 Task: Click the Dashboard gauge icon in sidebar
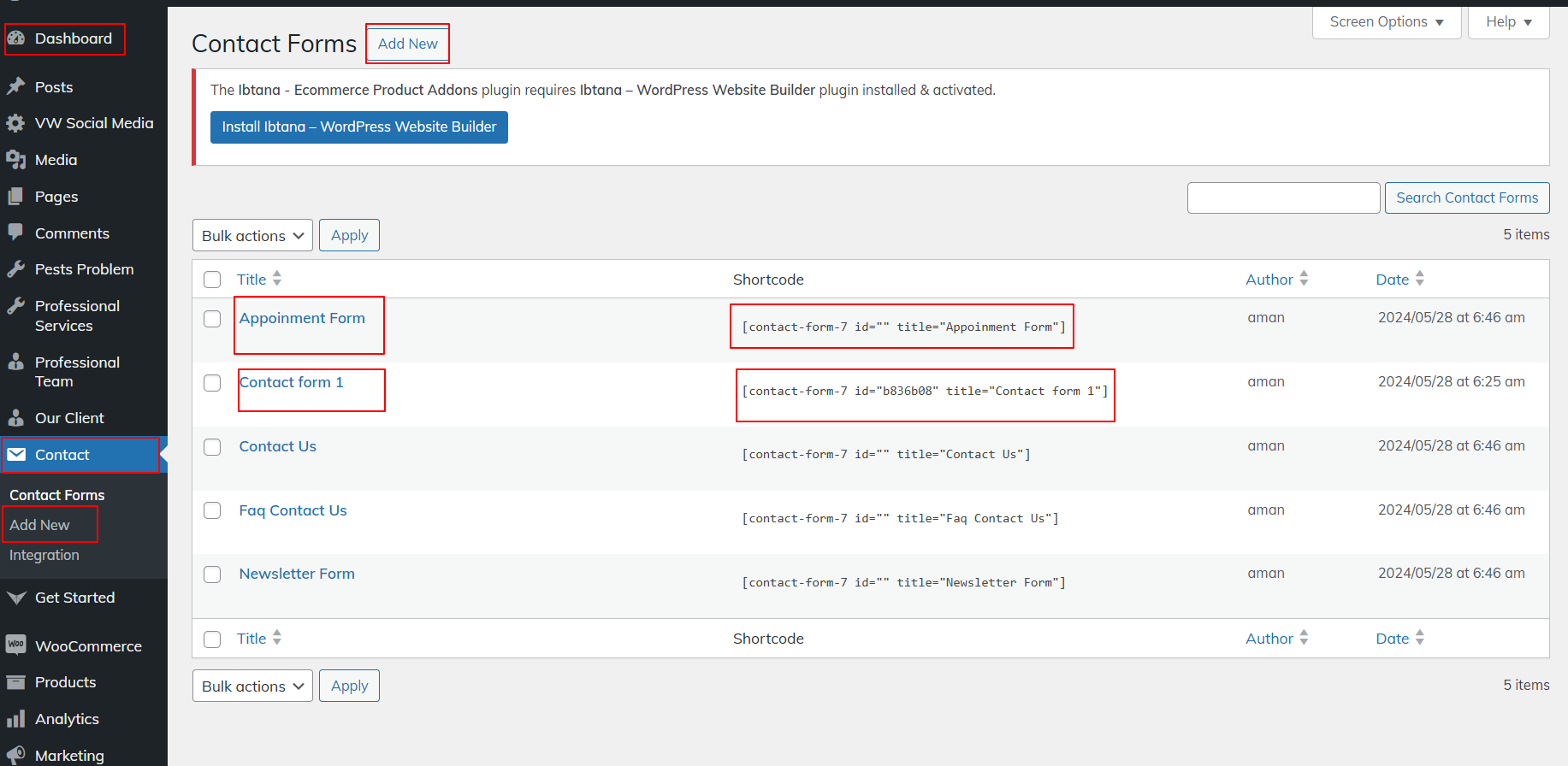click(16, 38)
